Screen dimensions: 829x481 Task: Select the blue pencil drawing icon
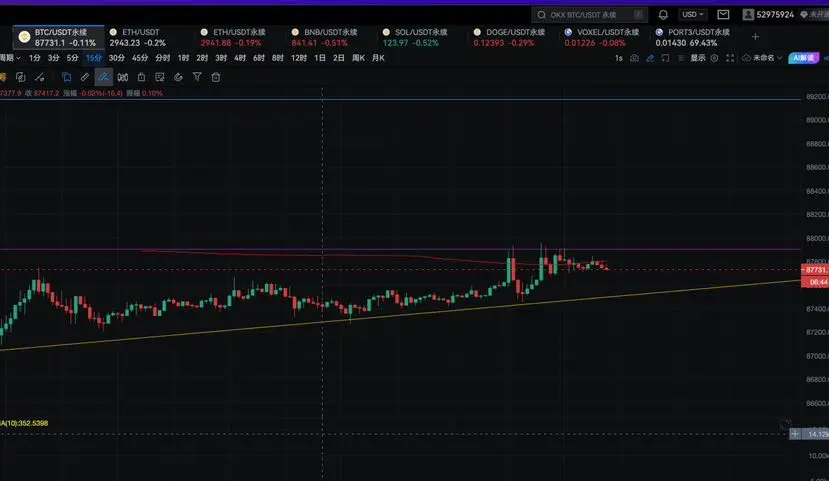coord(650,58)
